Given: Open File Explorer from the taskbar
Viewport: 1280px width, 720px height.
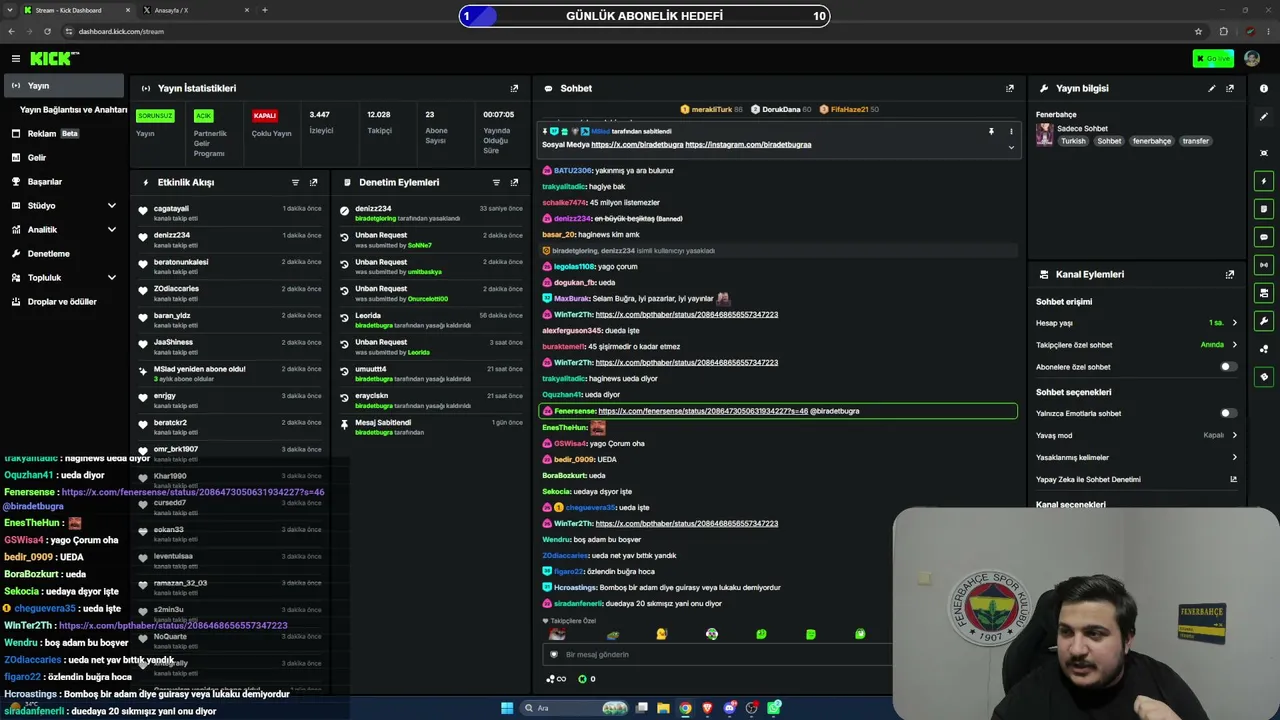Looking at the screenshot, I should point(663,708).
